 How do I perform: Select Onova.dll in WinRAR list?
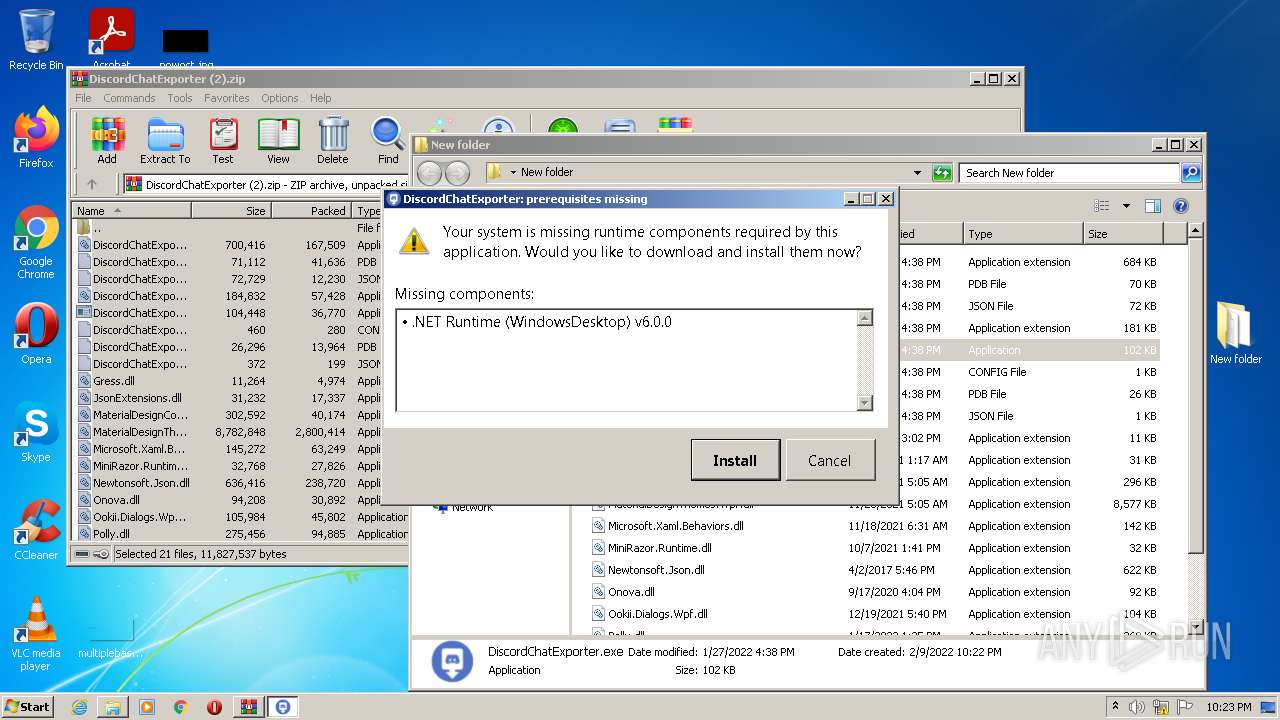point(116,500)
